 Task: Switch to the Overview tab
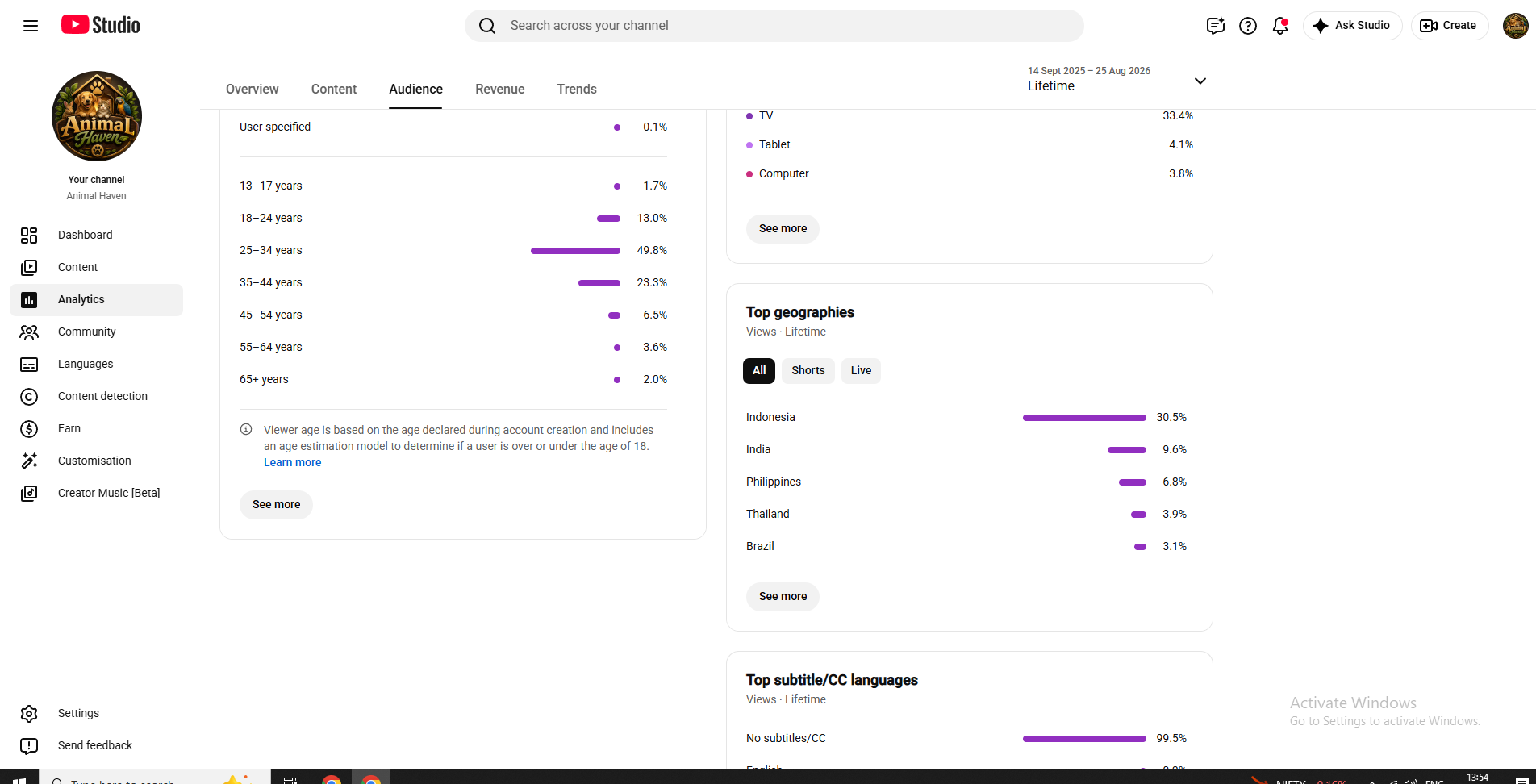[x=252, y=90]
